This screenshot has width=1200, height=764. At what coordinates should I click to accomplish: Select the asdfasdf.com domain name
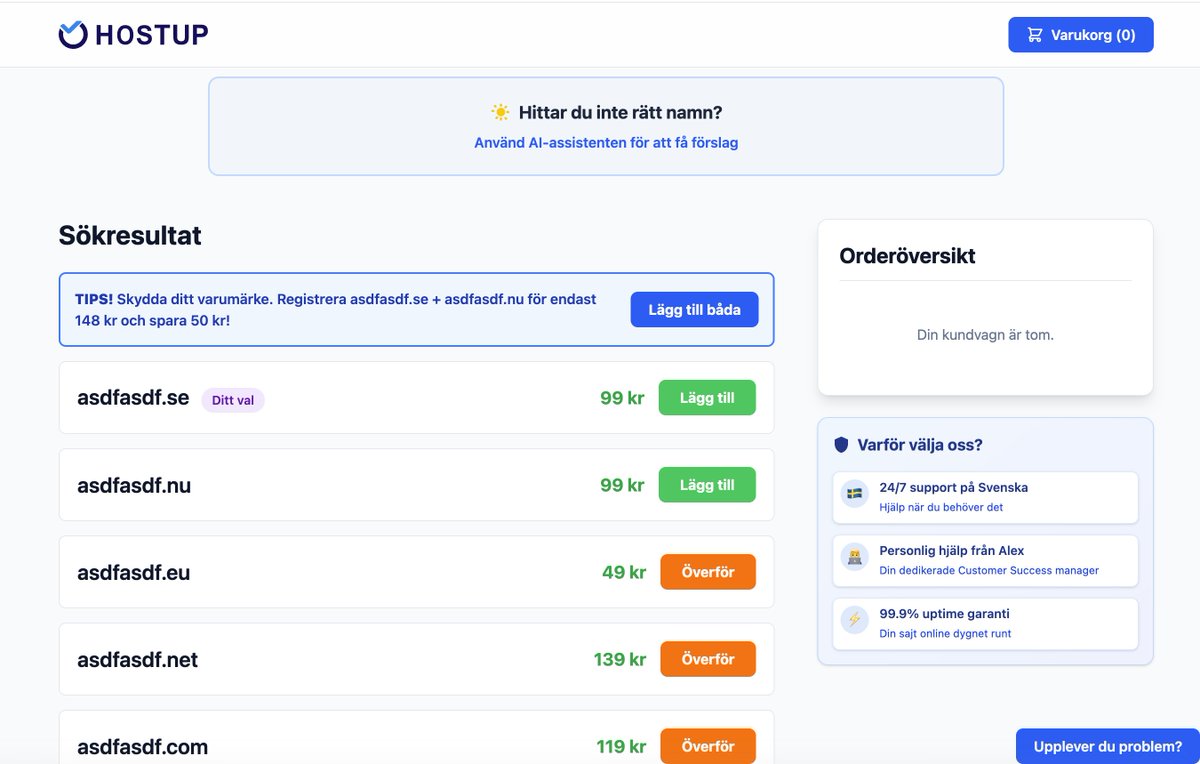coord(143,746)
